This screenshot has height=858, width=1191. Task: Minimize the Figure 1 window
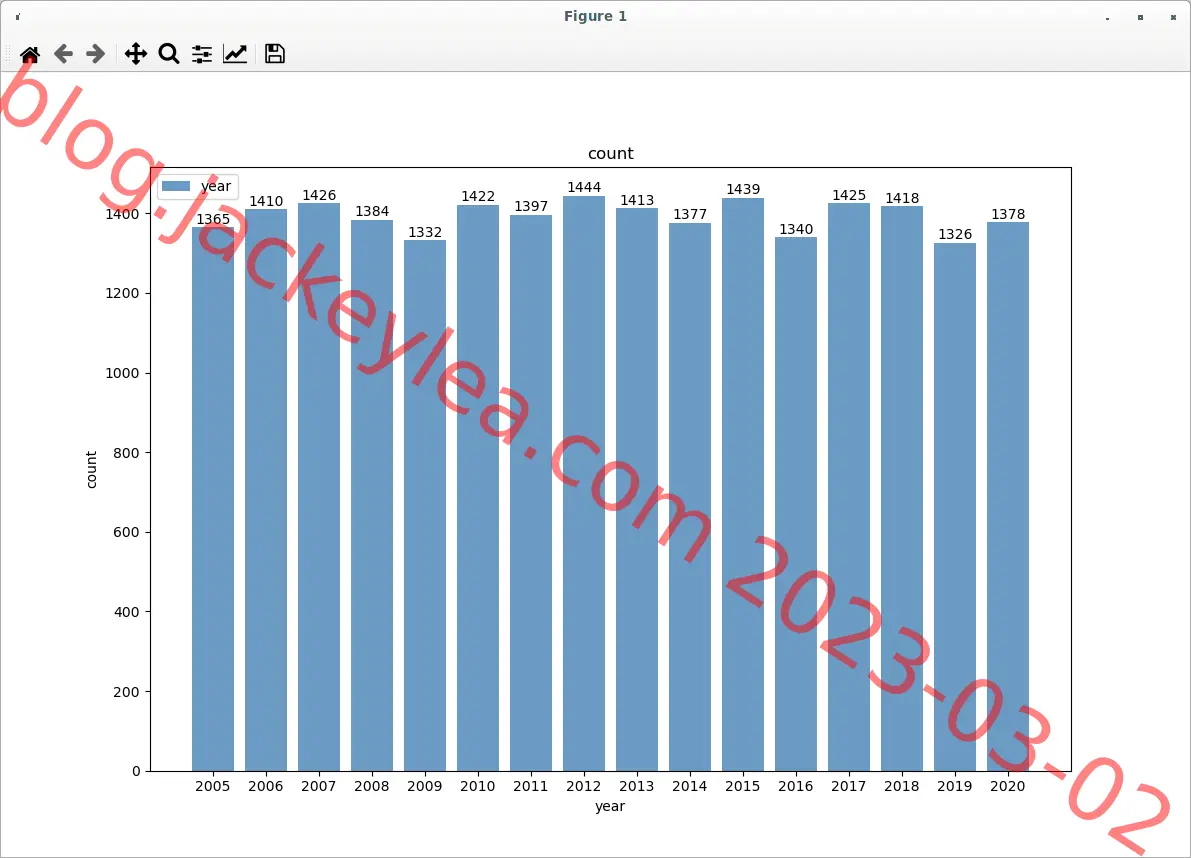[x=1107, y=17]
